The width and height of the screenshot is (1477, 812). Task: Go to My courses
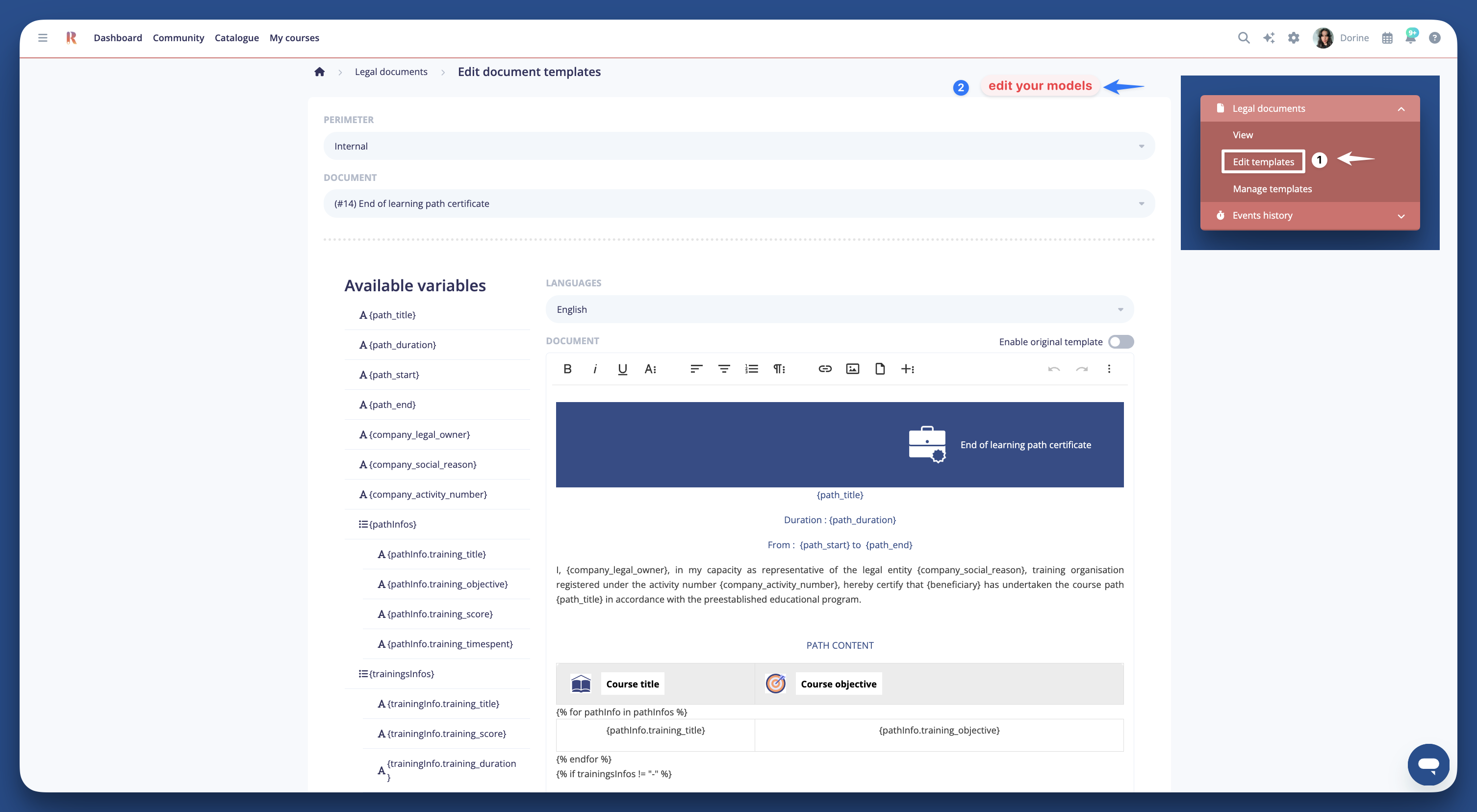[x=294, y=37]
